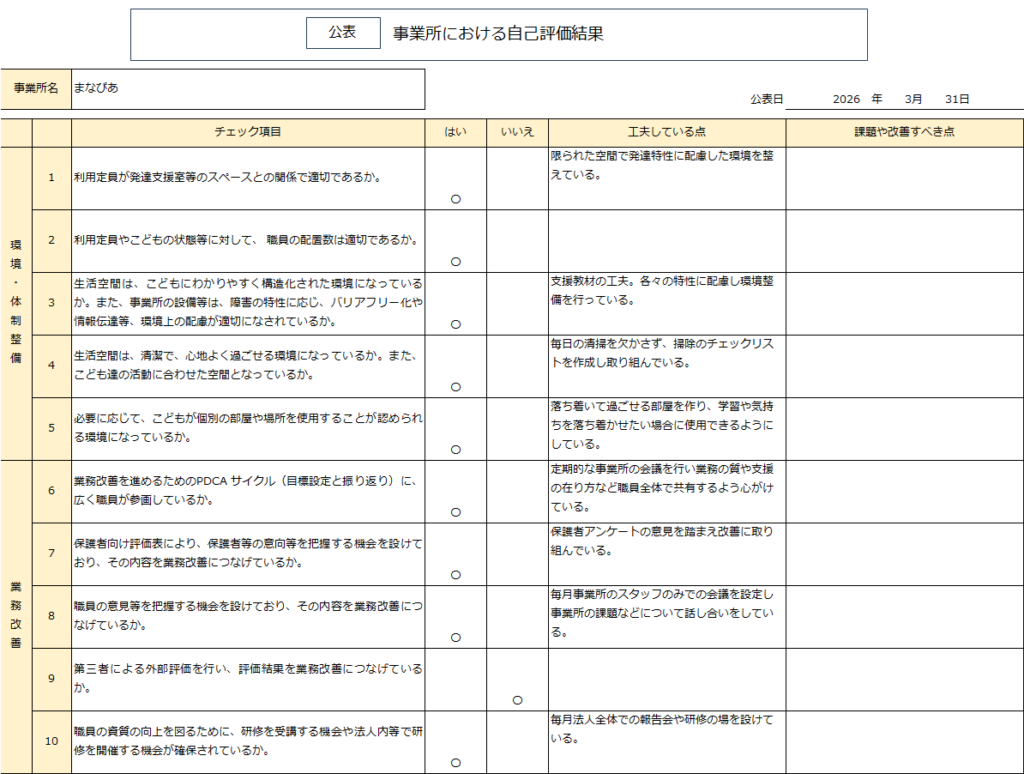1024x774 pixels.
Task: Select item 9 third-party evaluation question text
Action: [248, 678]
